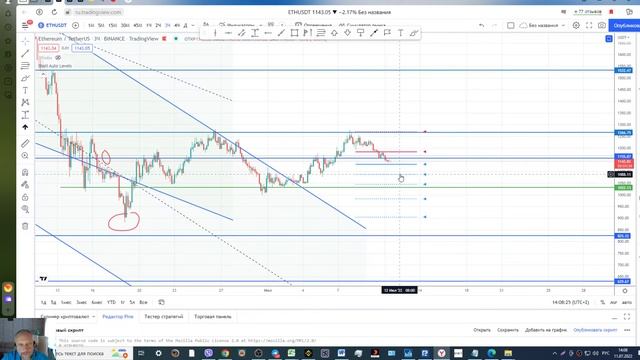Click Добавить на график
Image resolution: width=640 pixels, height=360 pixels.
click(546, 330)
